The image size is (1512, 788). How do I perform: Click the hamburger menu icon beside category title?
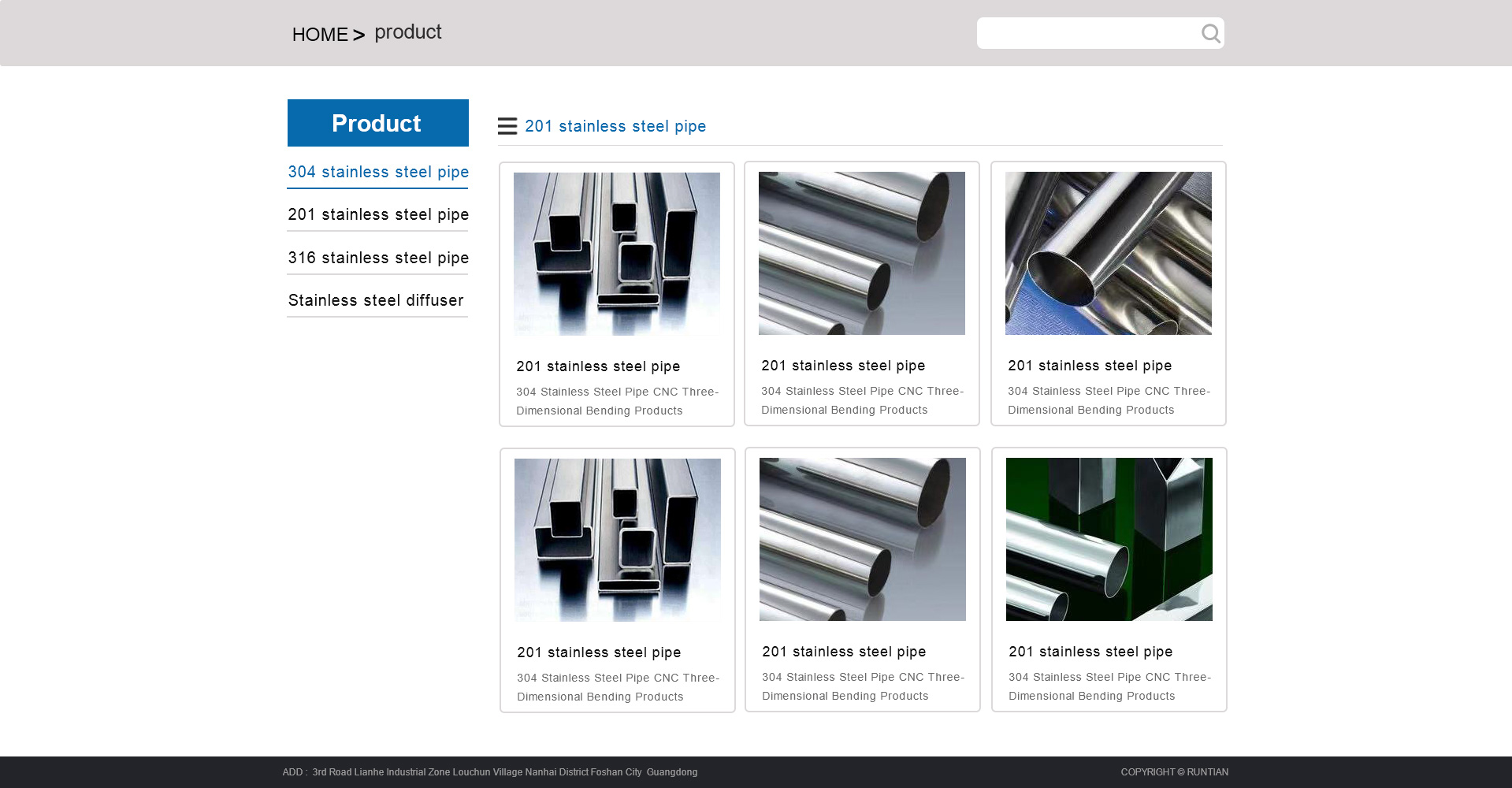[x=507, y=126]
